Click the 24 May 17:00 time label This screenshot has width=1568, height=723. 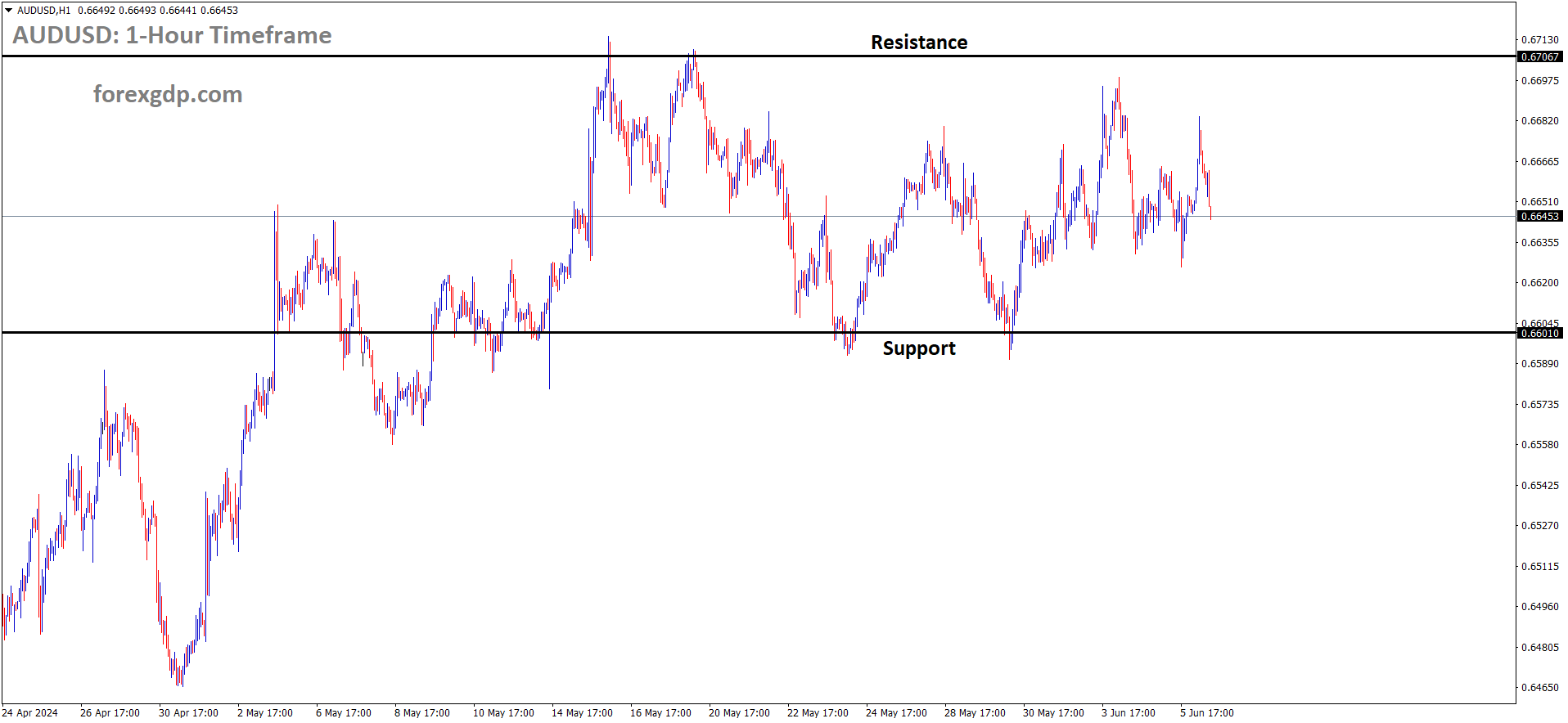tap(896, 713)
